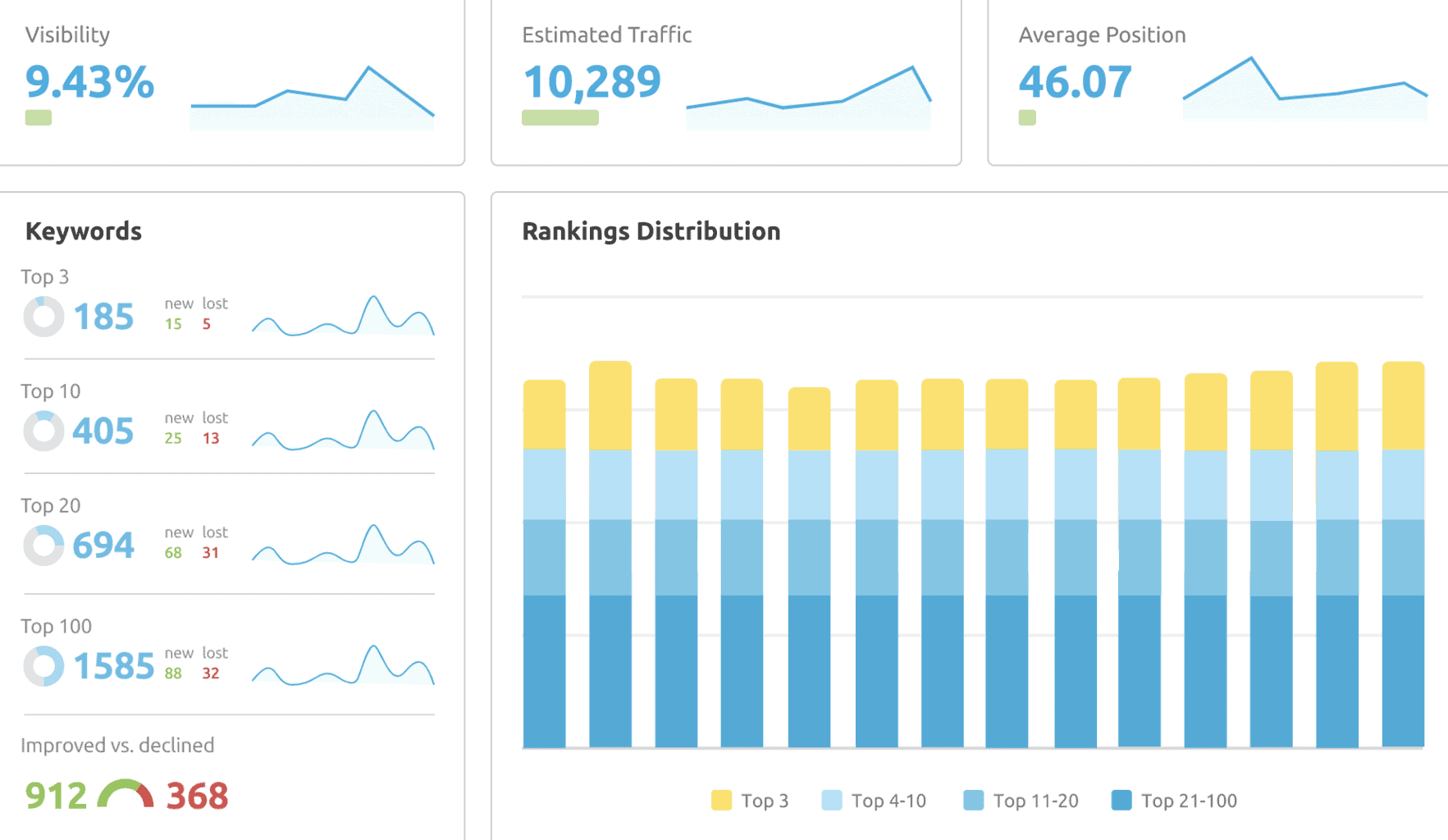Click the 368 declined keywords number

coord(197,796)
